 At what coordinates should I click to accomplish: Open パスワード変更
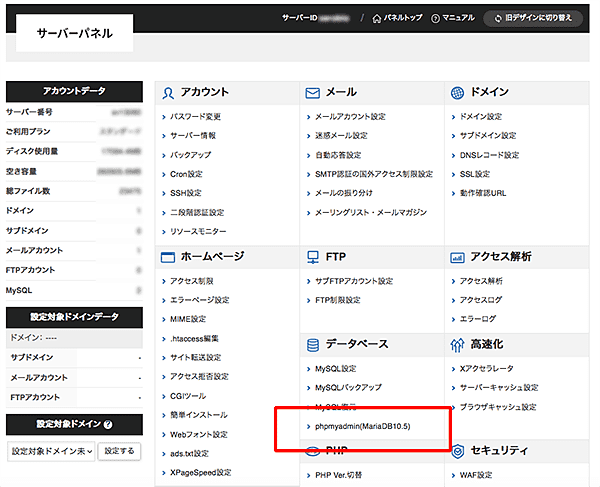point(195,117)
